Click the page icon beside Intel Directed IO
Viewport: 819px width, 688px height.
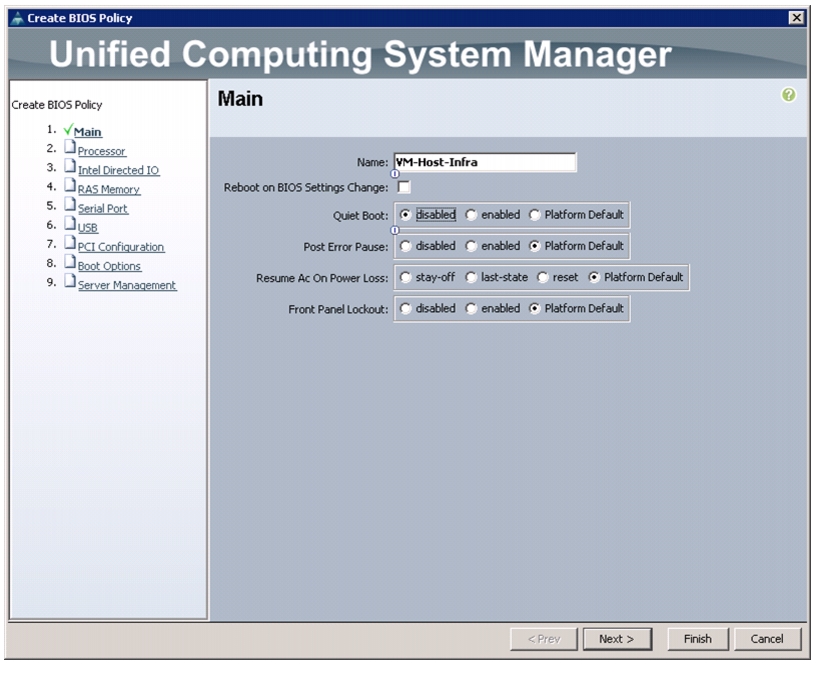coord(70,166)
